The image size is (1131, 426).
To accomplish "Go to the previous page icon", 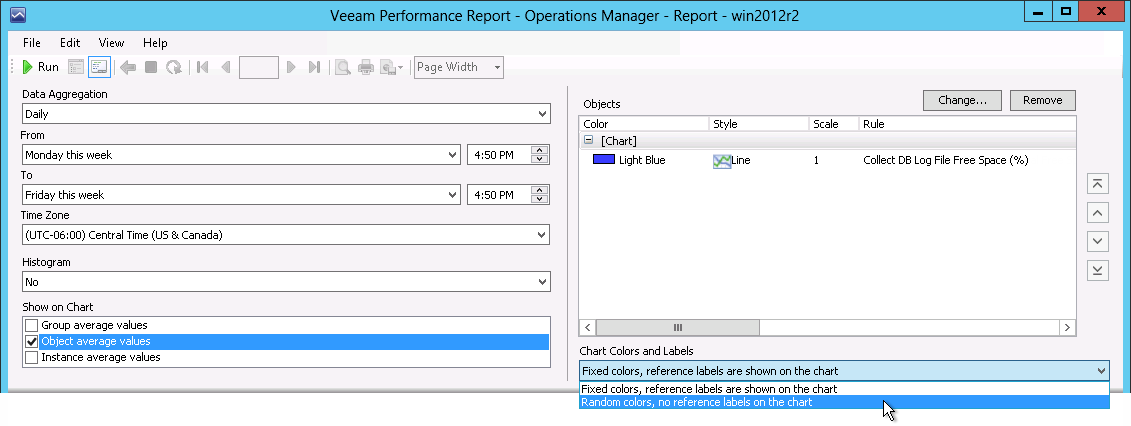I will click(226, 67).
